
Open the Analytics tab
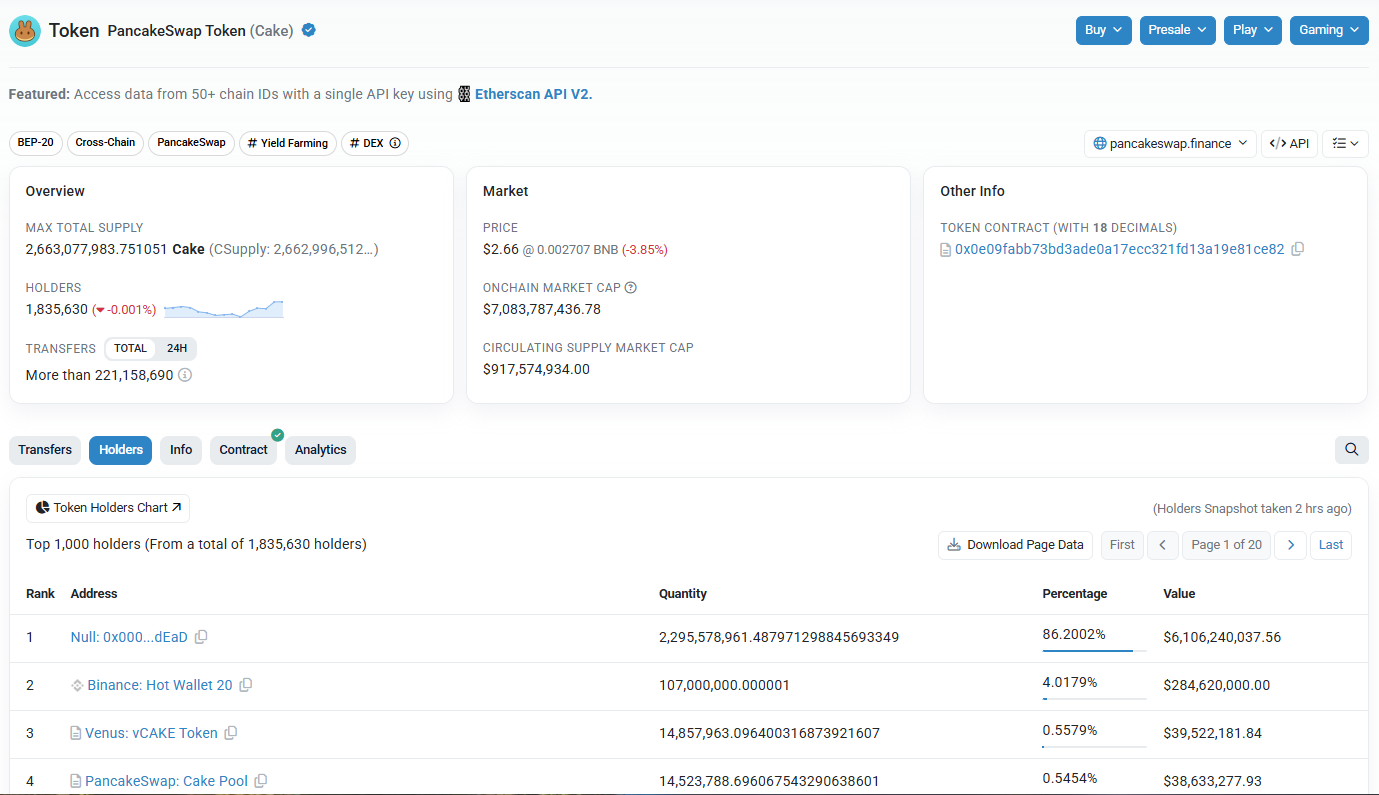click(320, 450)
